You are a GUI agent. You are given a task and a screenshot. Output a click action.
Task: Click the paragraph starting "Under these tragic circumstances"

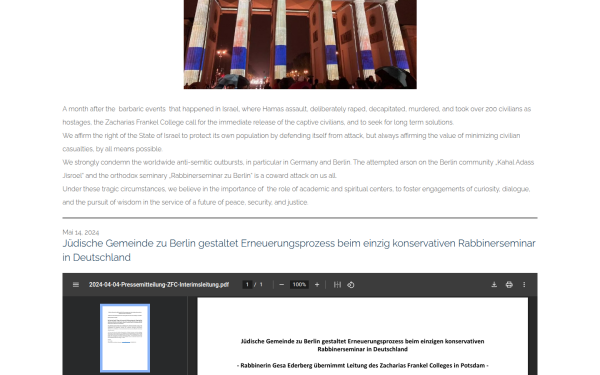coord(296,196)
